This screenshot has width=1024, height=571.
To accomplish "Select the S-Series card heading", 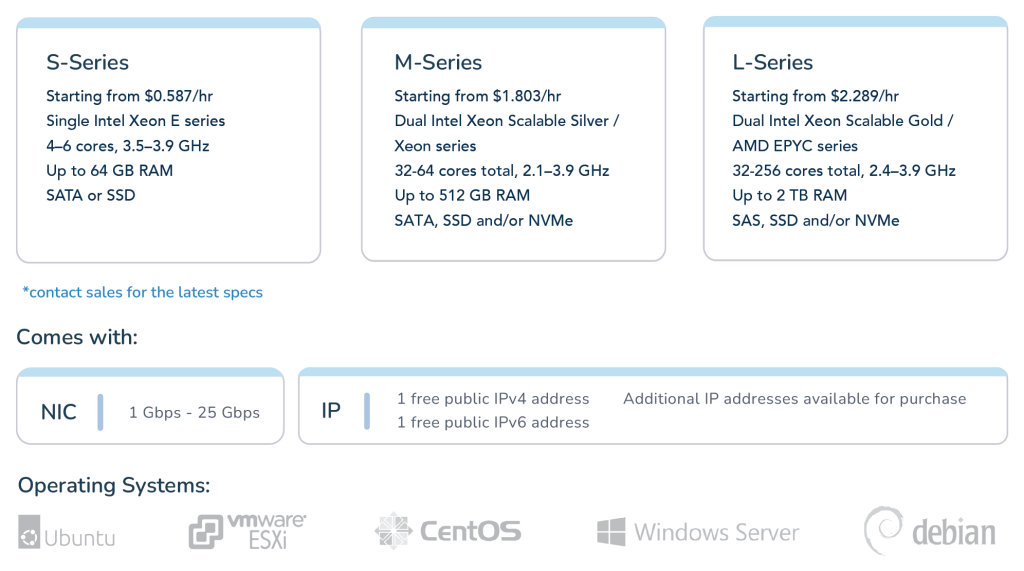I will [x=88, y=62].
